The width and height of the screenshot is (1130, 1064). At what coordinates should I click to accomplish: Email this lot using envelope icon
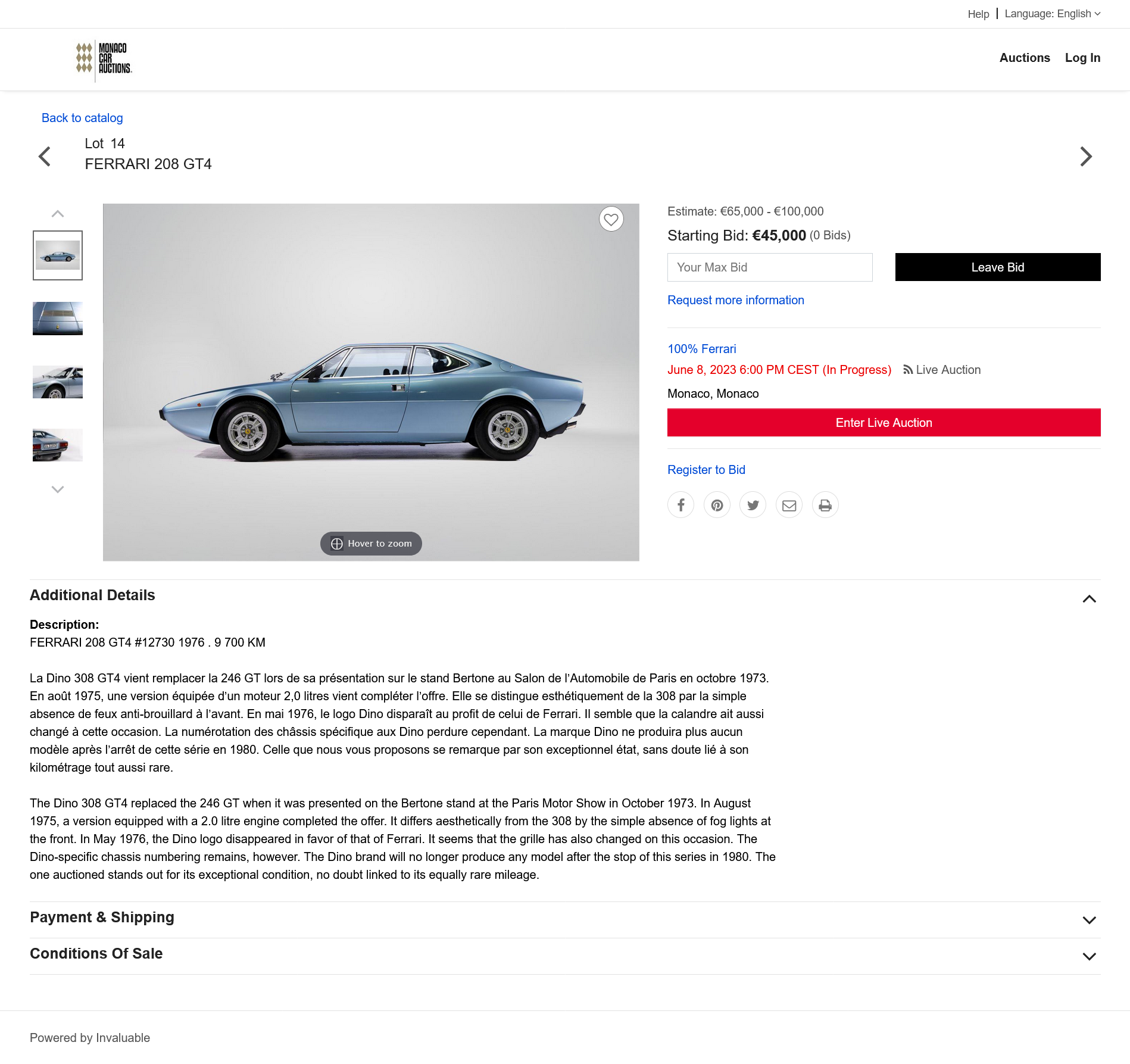pyautogui.click(x=789, y=505)
